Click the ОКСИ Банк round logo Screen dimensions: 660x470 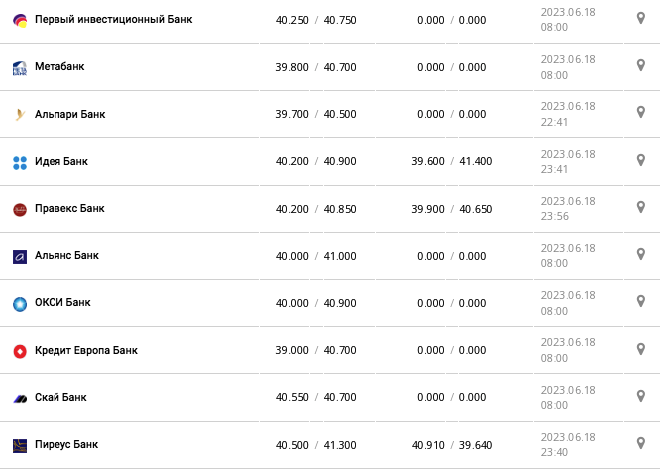click(x=19, y=303)
